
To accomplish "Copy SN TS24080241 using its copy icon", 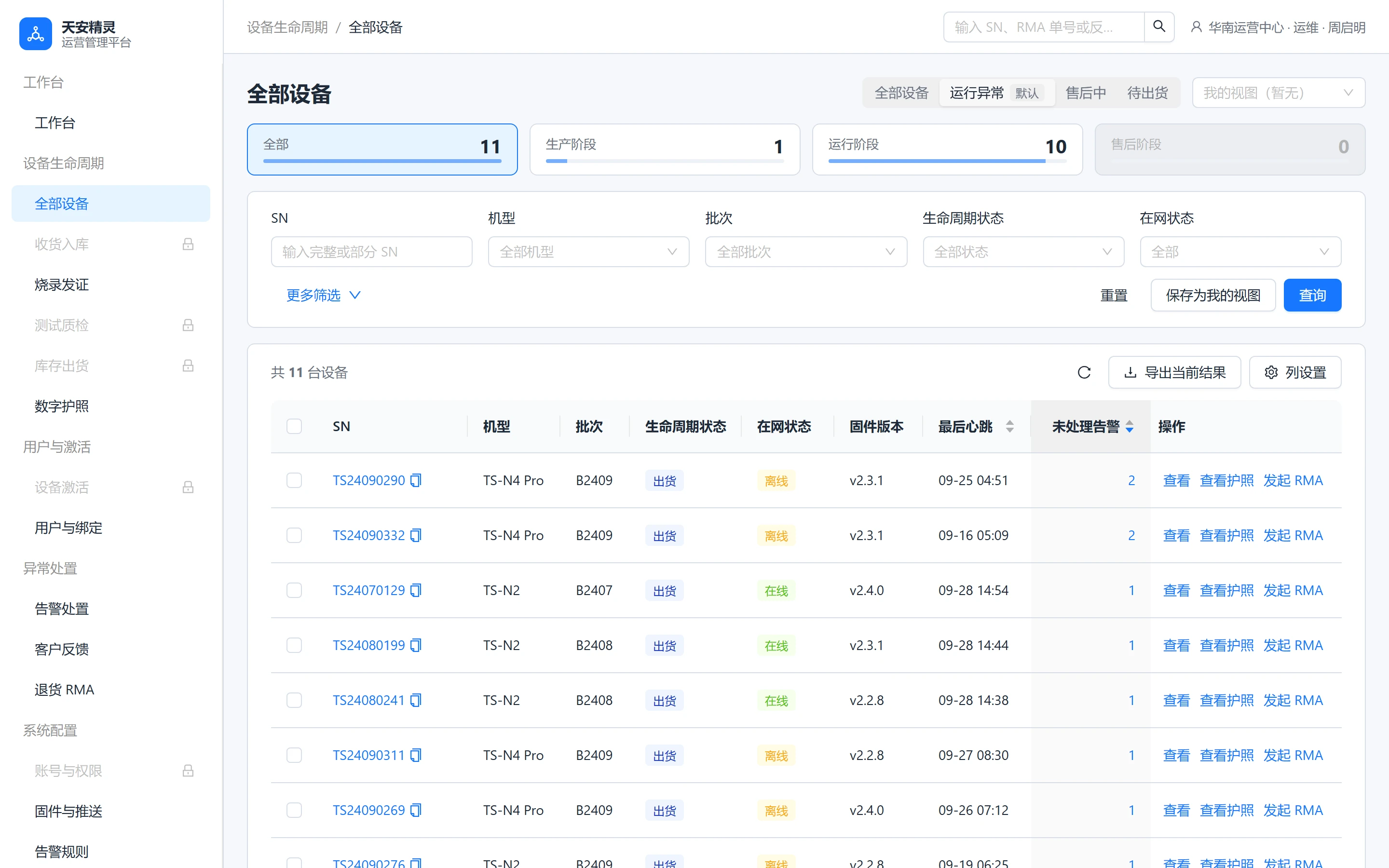I will [x=416, y=701].
